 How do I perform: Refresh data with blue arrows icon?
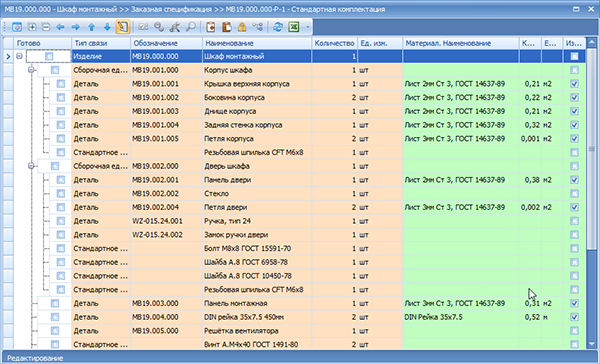coord(278,27)
